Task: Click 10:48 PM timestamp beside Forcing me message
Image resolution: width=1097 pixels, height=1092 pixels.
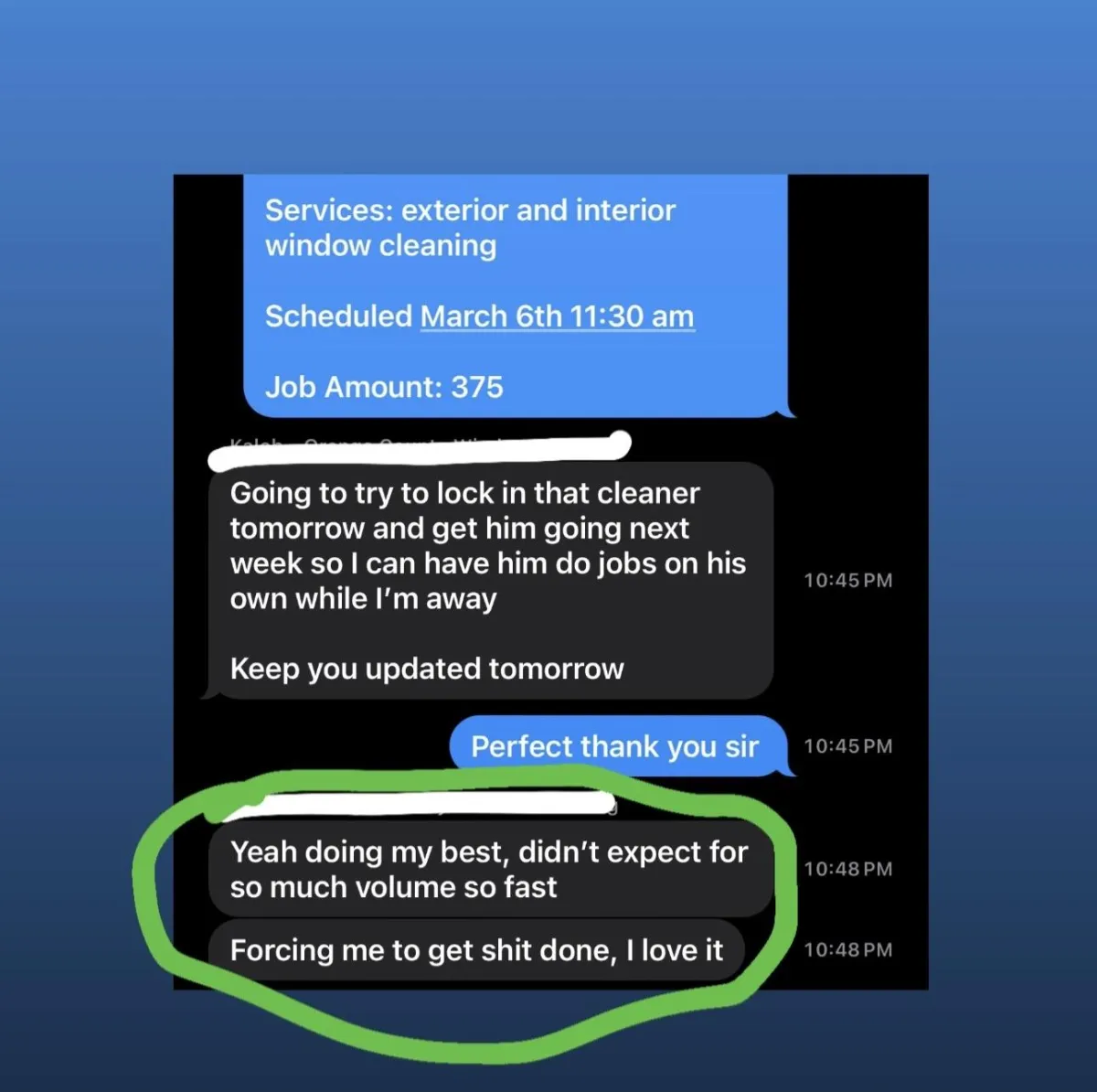Action: (847, 949)
